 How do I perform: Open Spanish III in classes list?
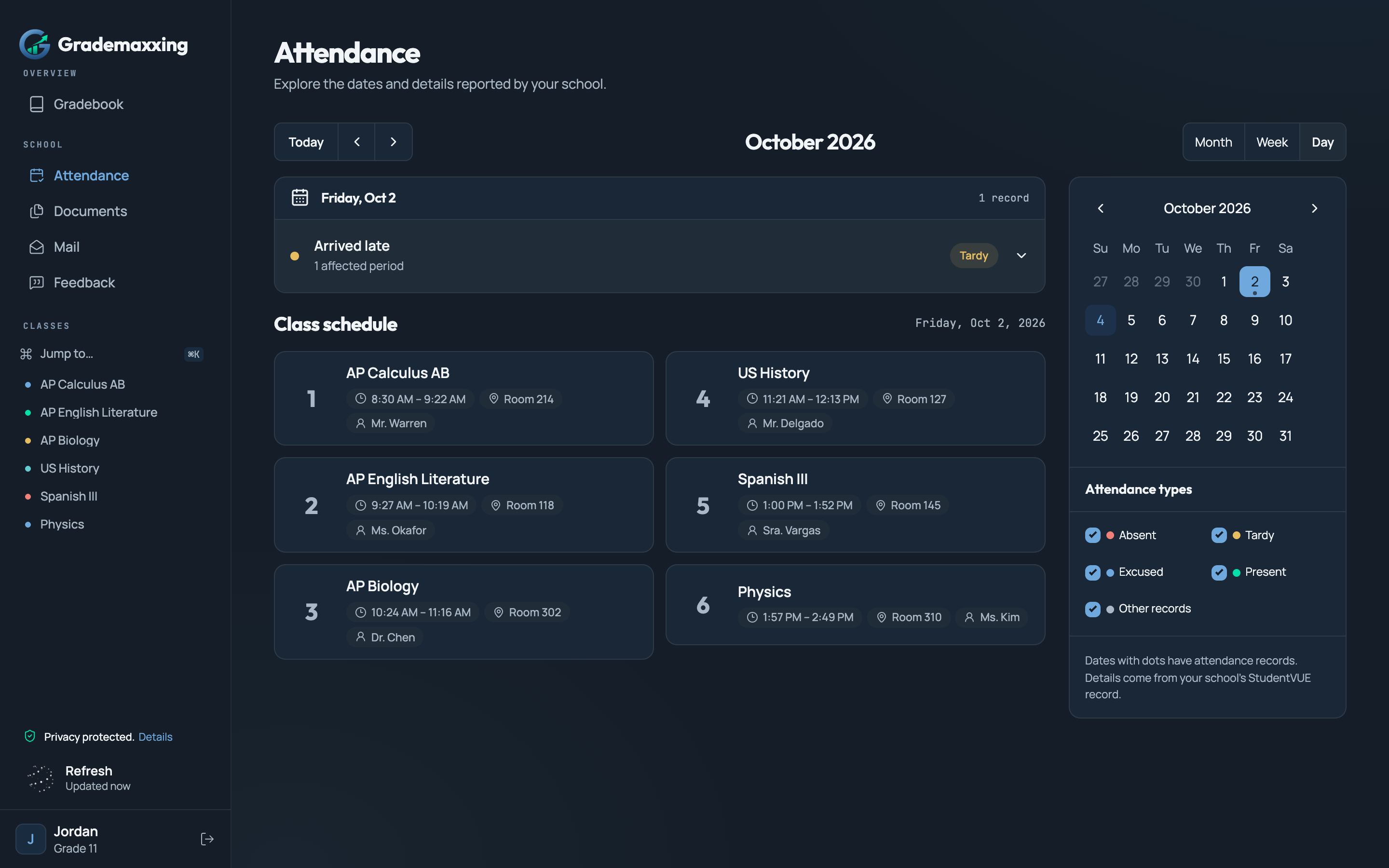click(x=69, y=496)
